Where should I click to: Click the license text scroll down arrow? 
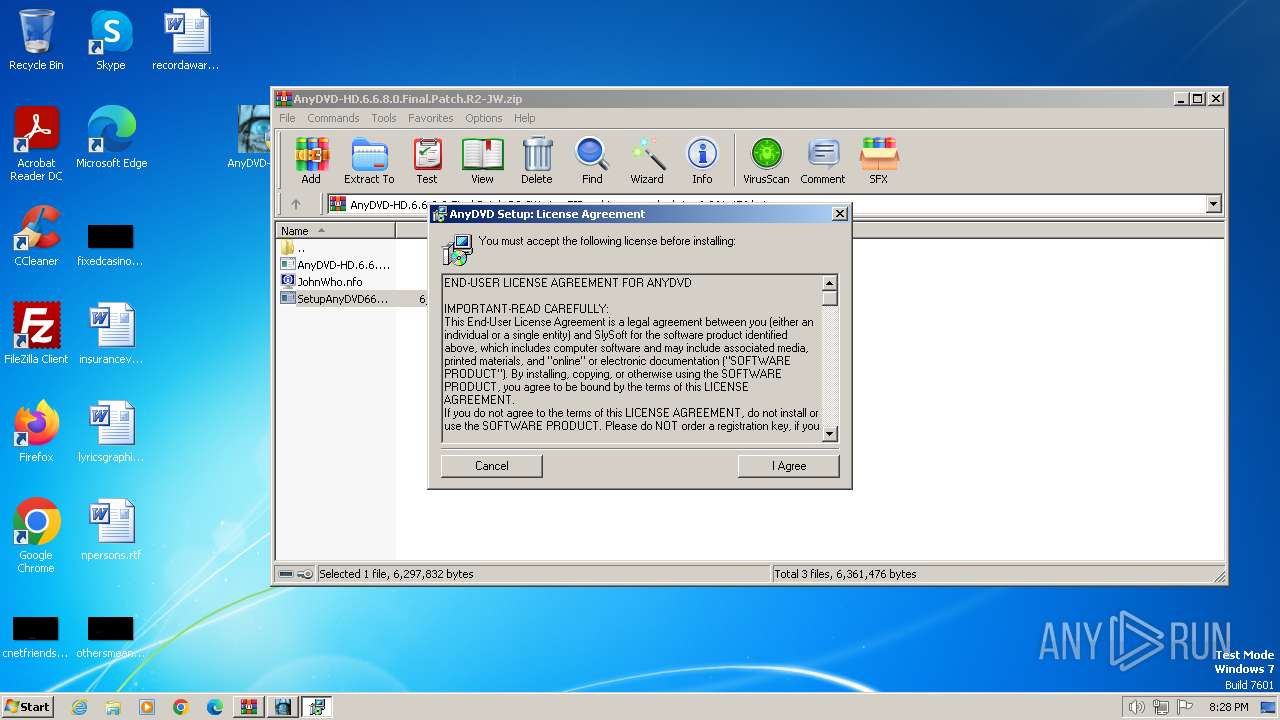(x=829, y=434)
